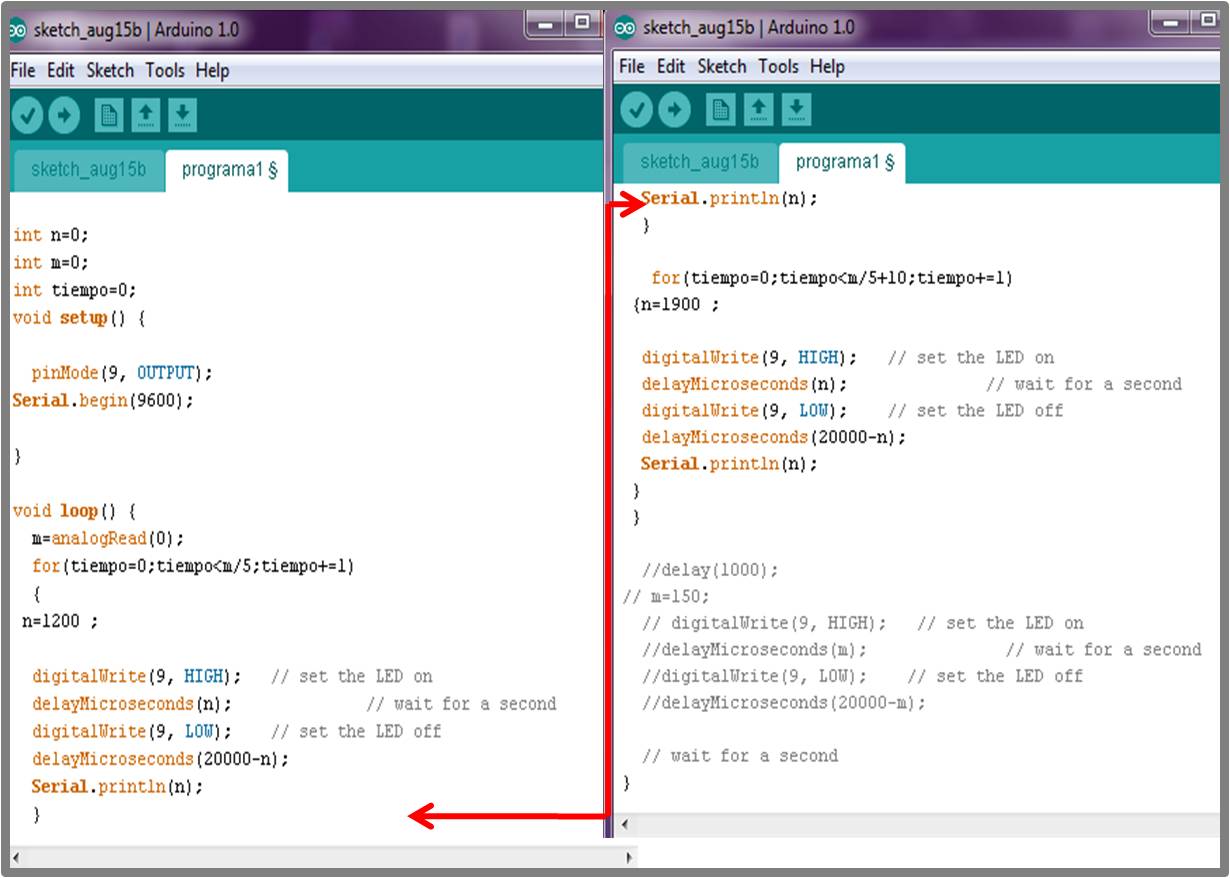Select programa1 tab in right window
This screenshot has width=1230, height=878.
tap(843, 162)
